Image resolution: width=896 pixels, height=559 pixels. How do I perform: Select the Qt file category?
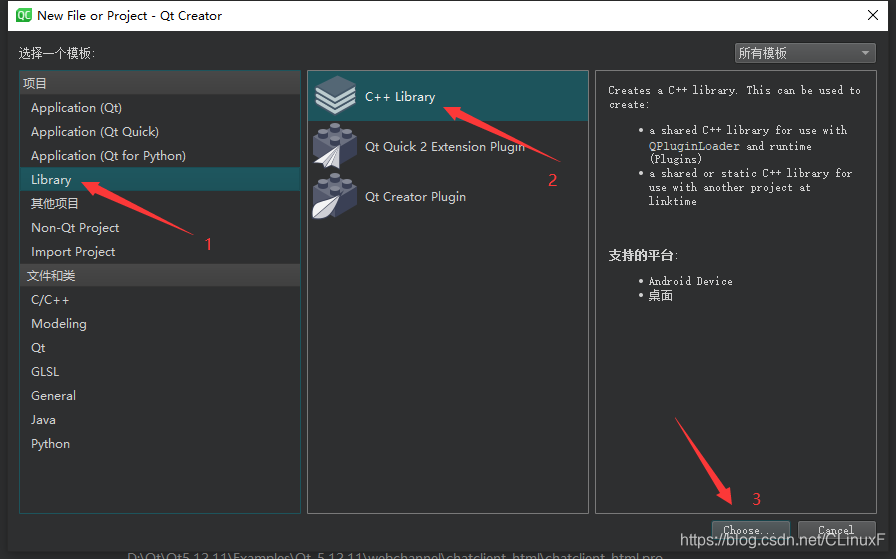[160, 348]
